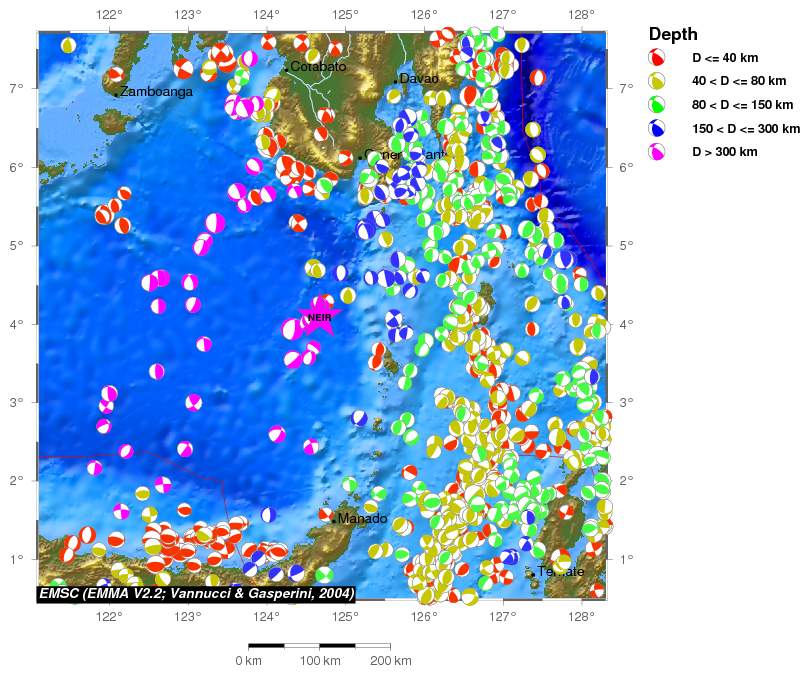Select the magenta NEIR star marker
The image size is (810, 675).
point(320,317)
